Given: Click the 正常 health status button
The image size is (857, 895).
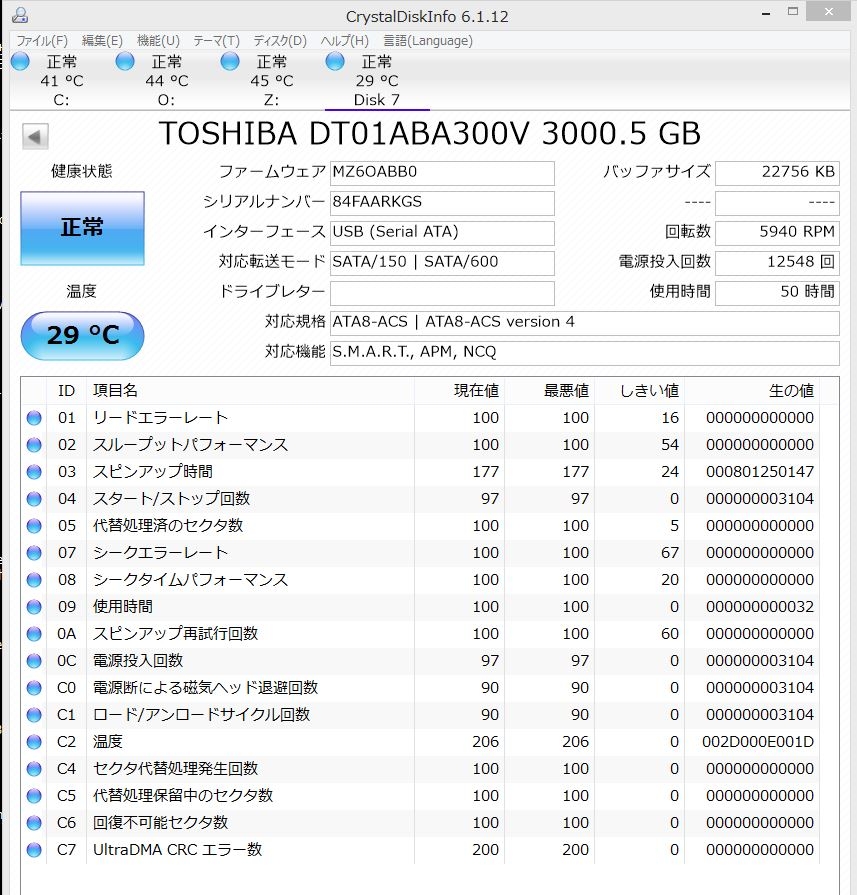Looking at the screenshot, I should pyautogui.click(x=82, y=228).
